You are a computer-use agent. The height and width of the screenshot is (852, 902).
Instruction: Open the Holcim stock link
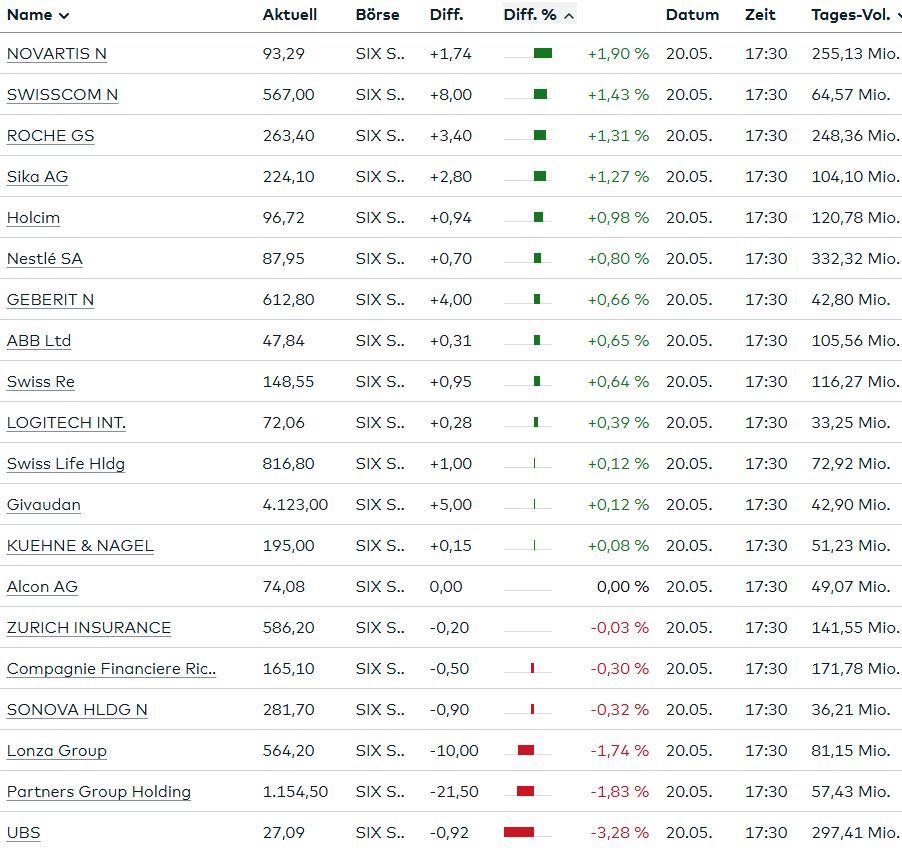pos(33,217)
